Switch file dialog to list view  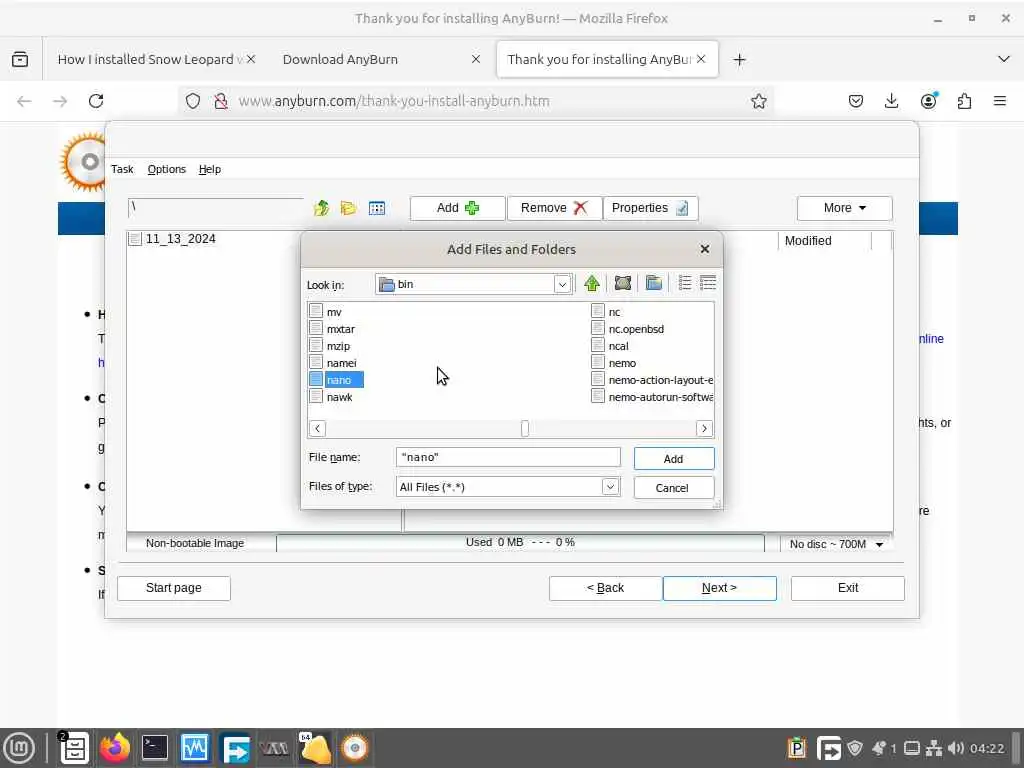click(684, 283)
